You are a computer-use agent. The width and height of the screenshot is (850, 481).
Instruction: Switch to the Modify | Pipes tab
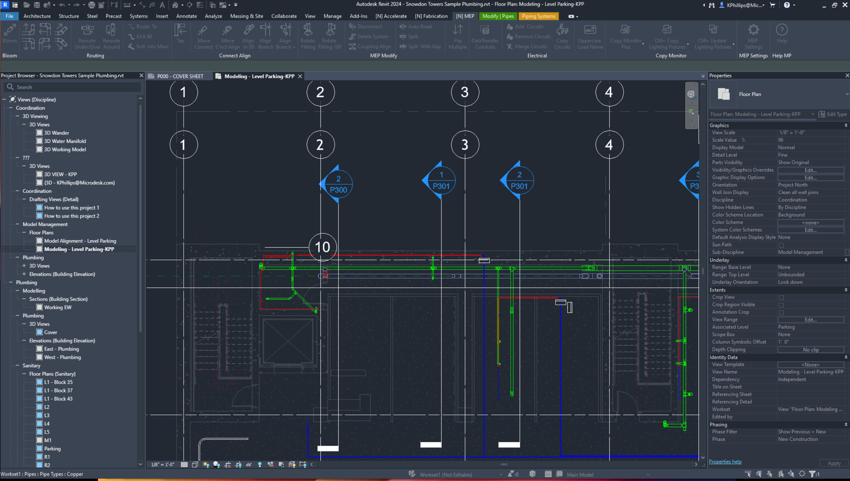pyautogui.click(x=498, y=16)
